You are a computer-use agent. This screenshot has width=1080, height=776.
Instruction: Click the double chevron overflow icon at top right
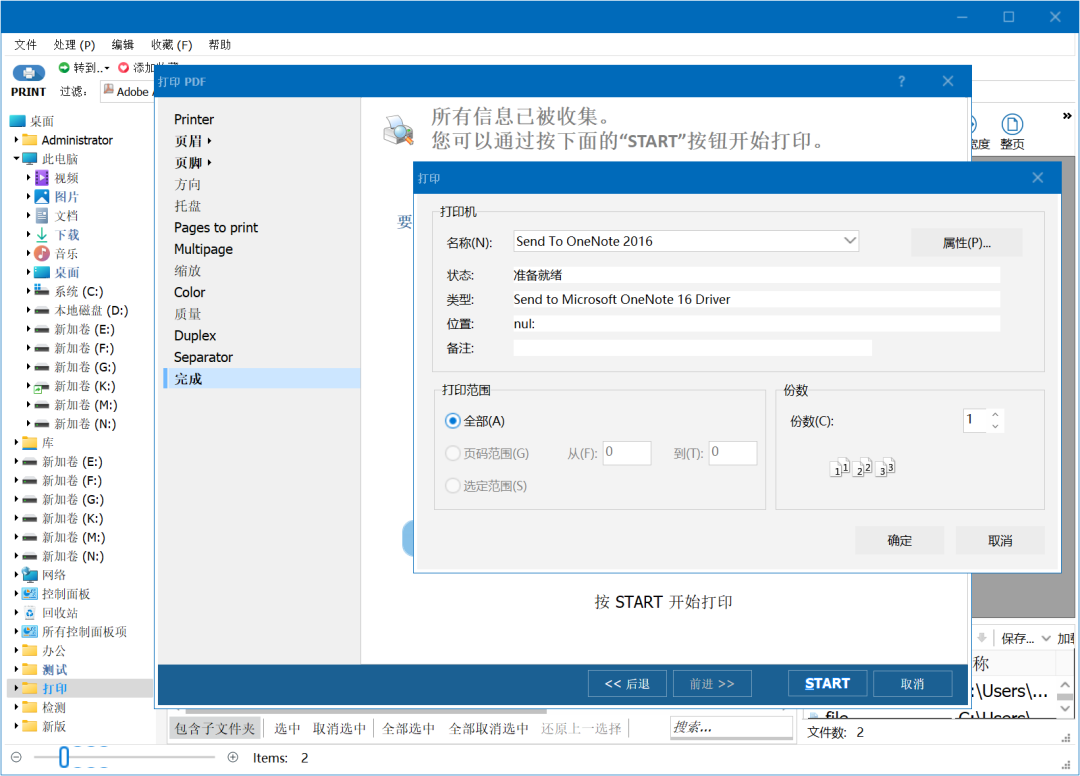click(1067, 116)
